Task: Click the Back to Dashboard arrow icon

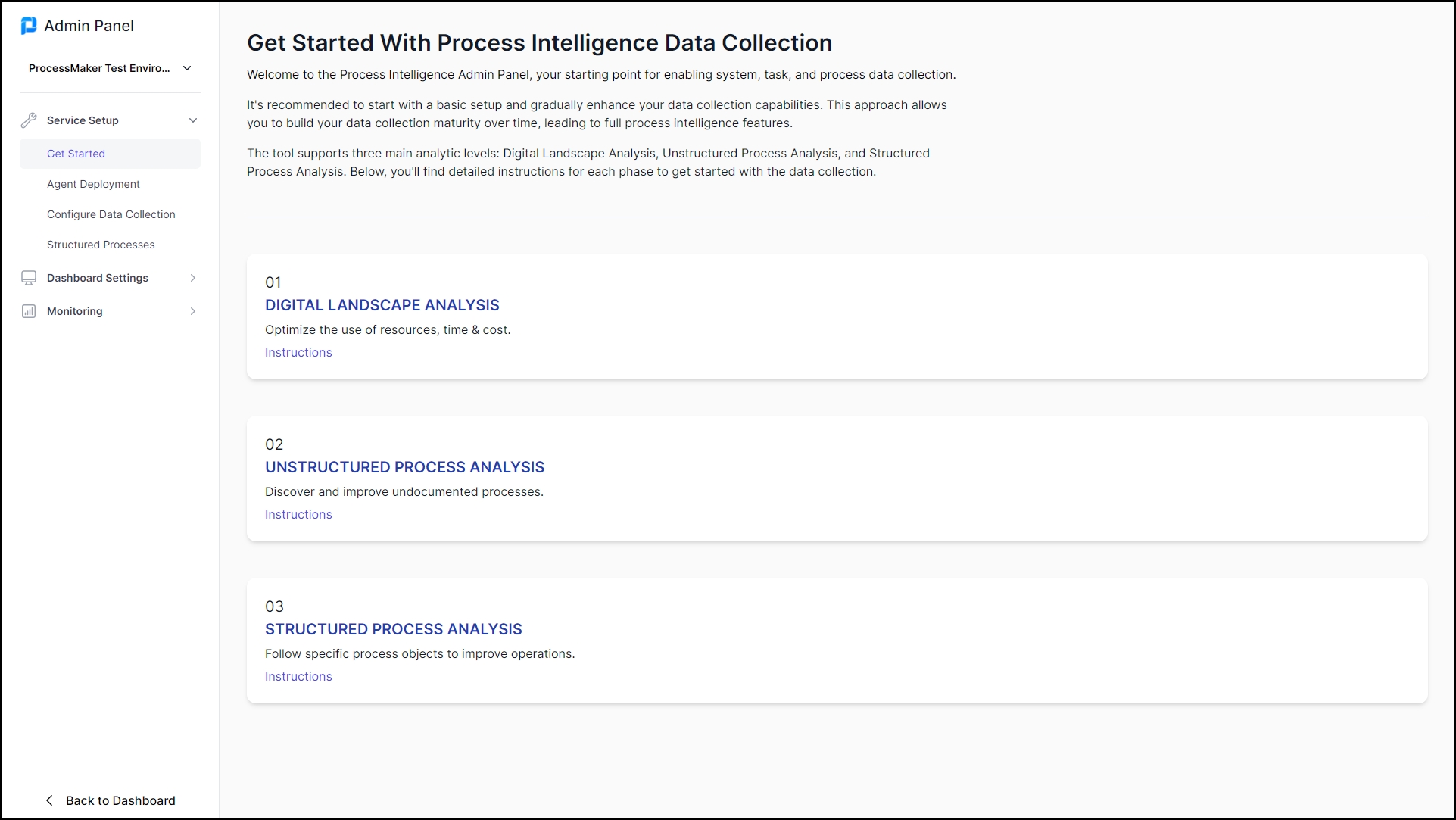Action: point(49,800)
